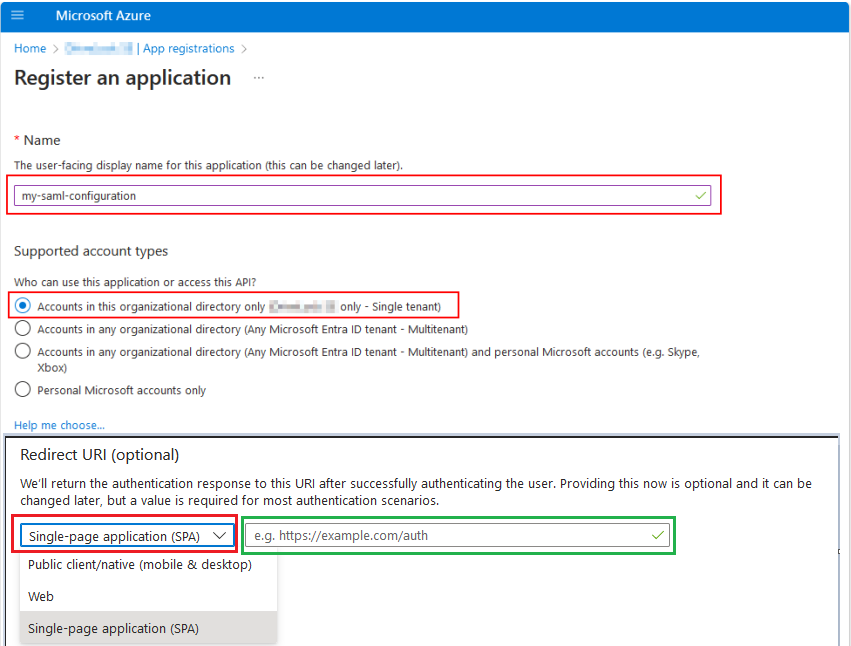The height and width of the screenshot is (646, 851).
Task: Click green checkmark in Redirect URI field
Action: pyautogui.click(x=657, y=536)
